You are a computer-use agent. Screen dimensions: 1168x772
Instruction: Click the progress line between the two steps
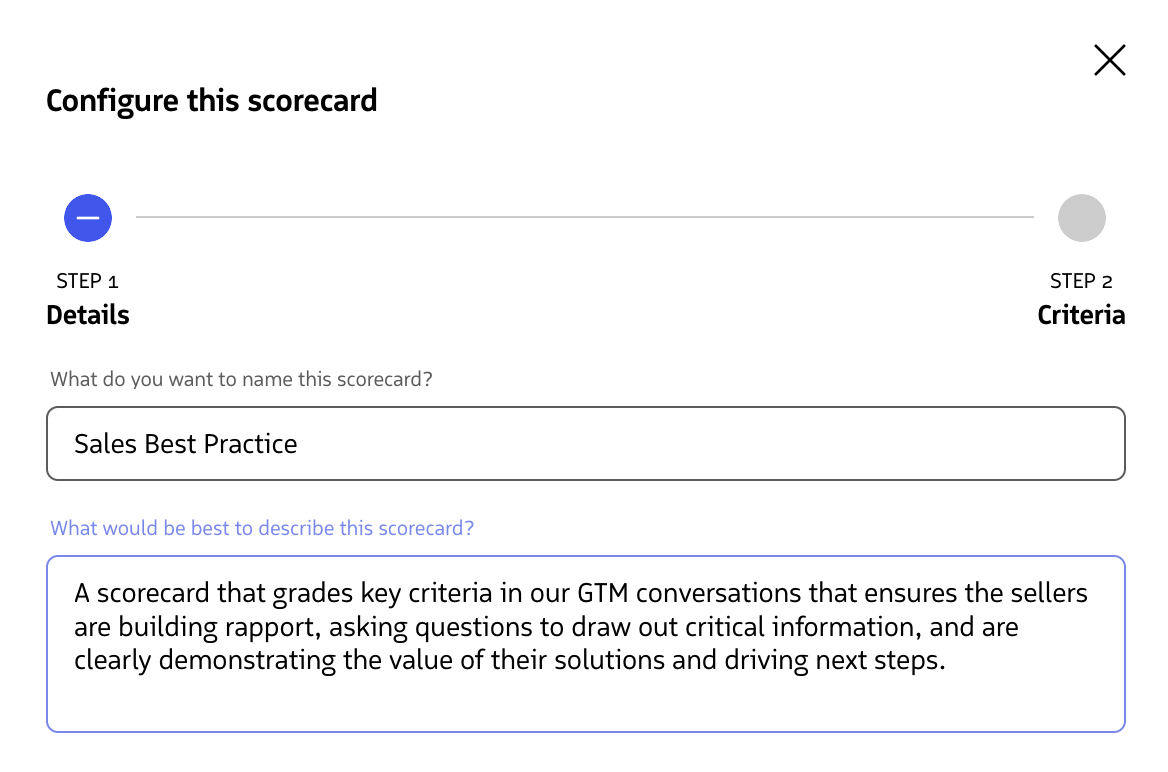pyautogui.click(x=585, y=217)
